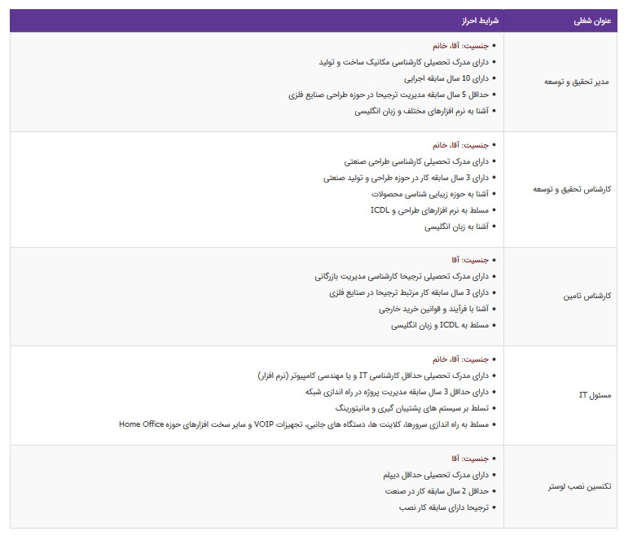
Task: Click 'جنسیت: آقا' in the تکنسین نصب لوستر row
Action: click(470, 459)
